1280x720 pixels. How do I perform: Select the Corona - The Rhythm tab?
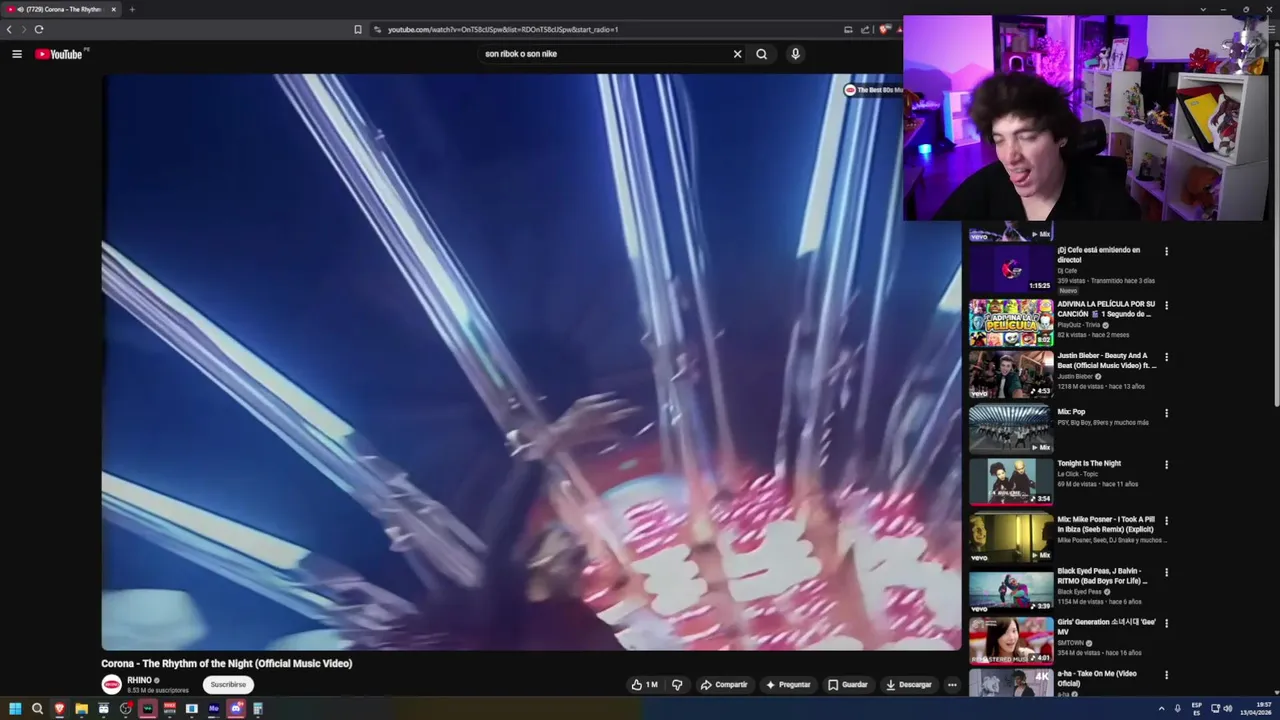pyautogui.click(x=62, y=9)
